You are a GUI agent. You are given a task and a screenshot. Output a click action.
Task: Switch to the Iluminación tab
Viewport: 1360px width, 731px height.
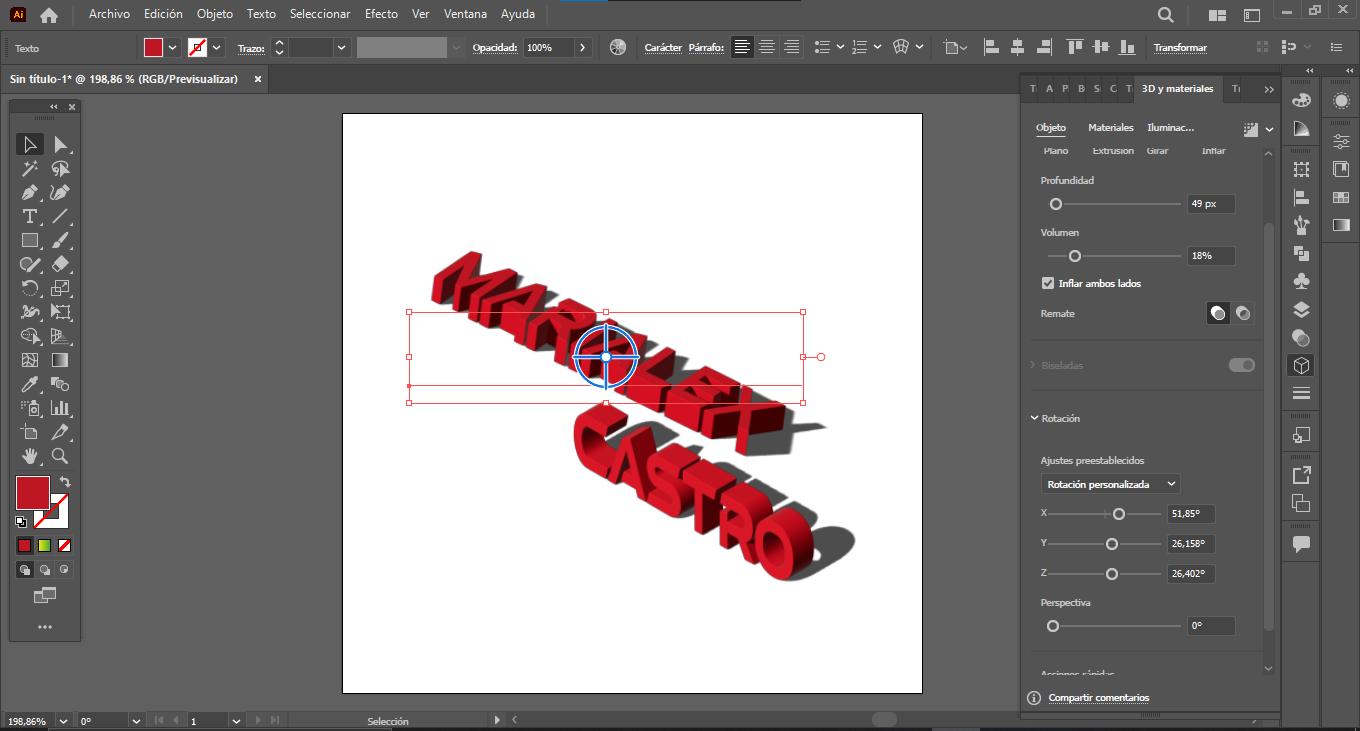tap(1171, 128)
